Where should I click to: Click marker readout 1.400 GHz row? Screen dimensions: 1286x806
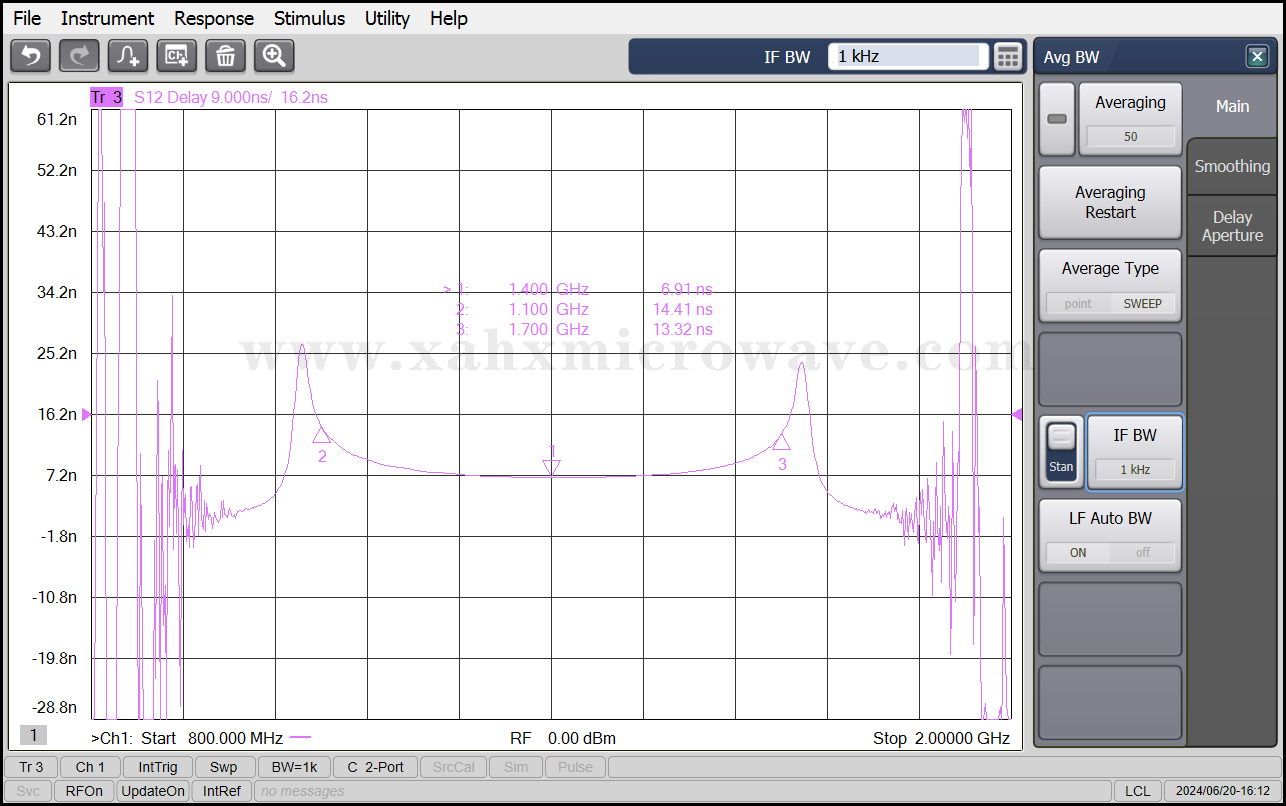tap(578, 289)
